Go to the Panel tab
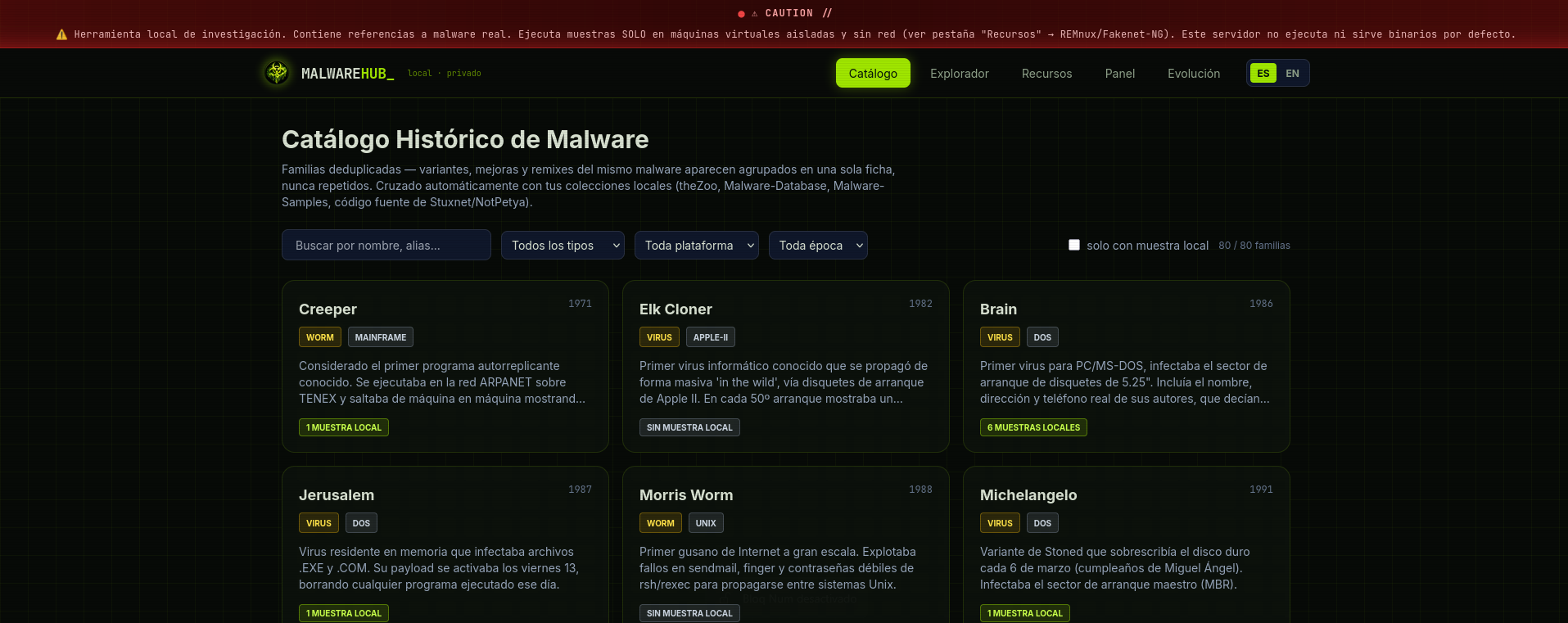This screenshot has width=1568, height=623. pos(1120,73)
